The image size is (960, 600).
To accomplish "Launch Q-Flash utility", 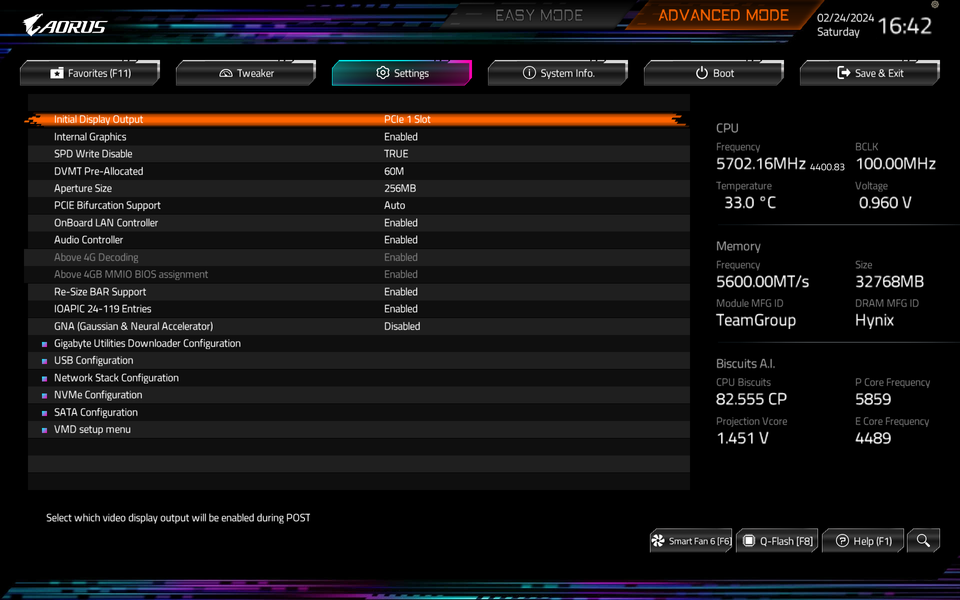I will click(x=778, y=541).
